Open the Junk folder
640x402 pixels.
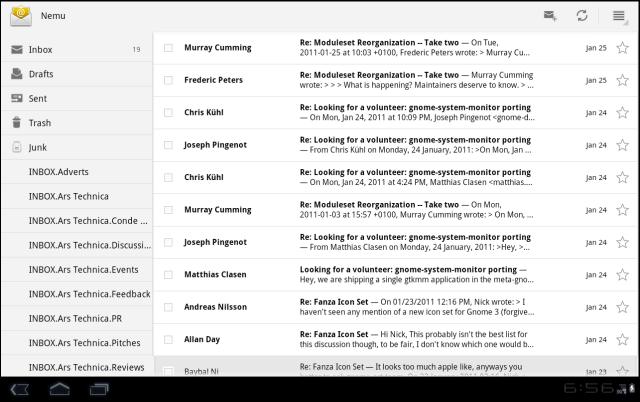(x=76, y=147)
